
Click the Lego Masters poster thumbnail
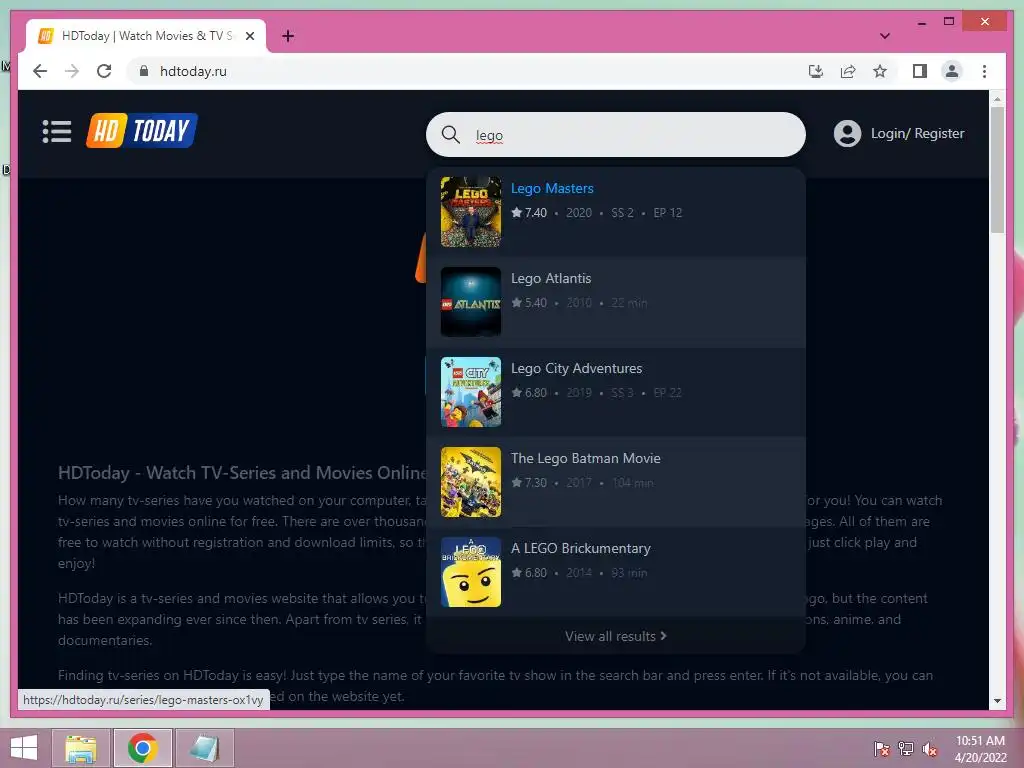[471, 212]
